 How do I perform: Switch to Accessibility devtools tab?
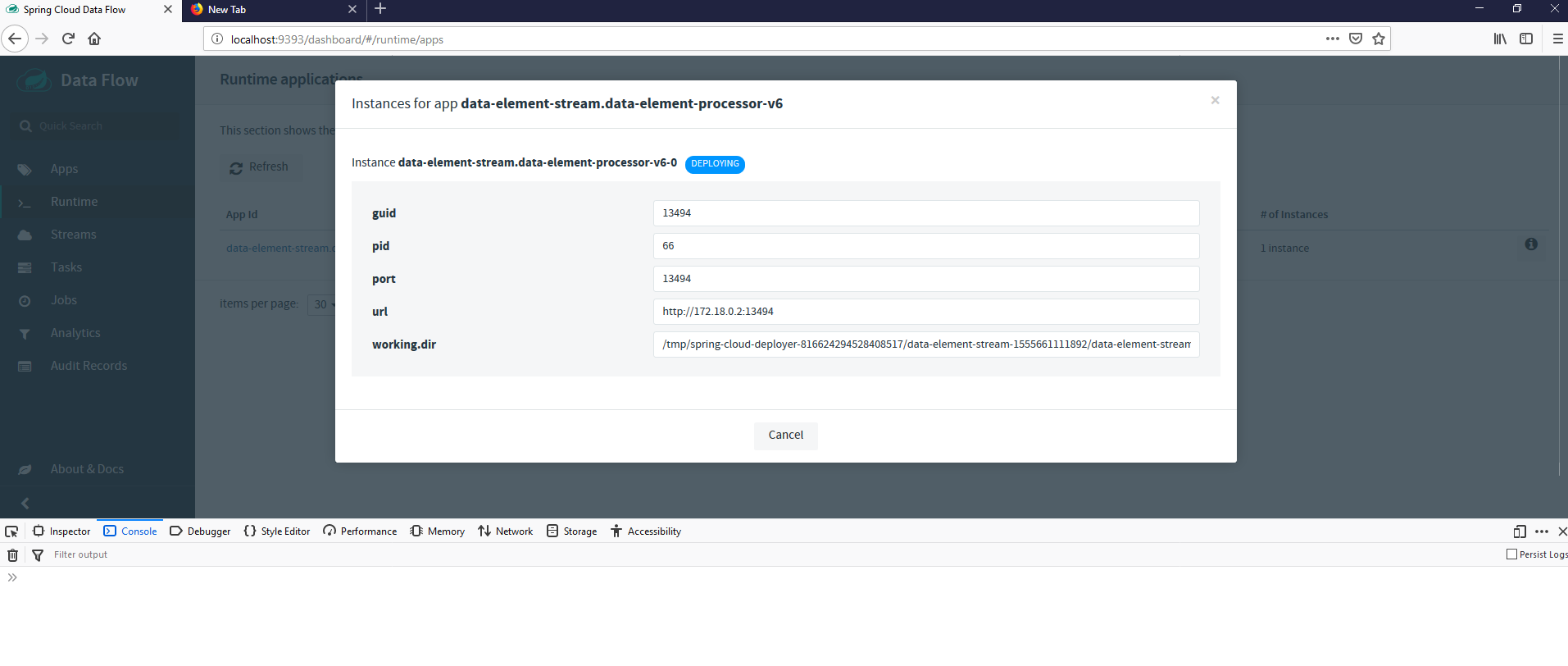click(646, 531)
